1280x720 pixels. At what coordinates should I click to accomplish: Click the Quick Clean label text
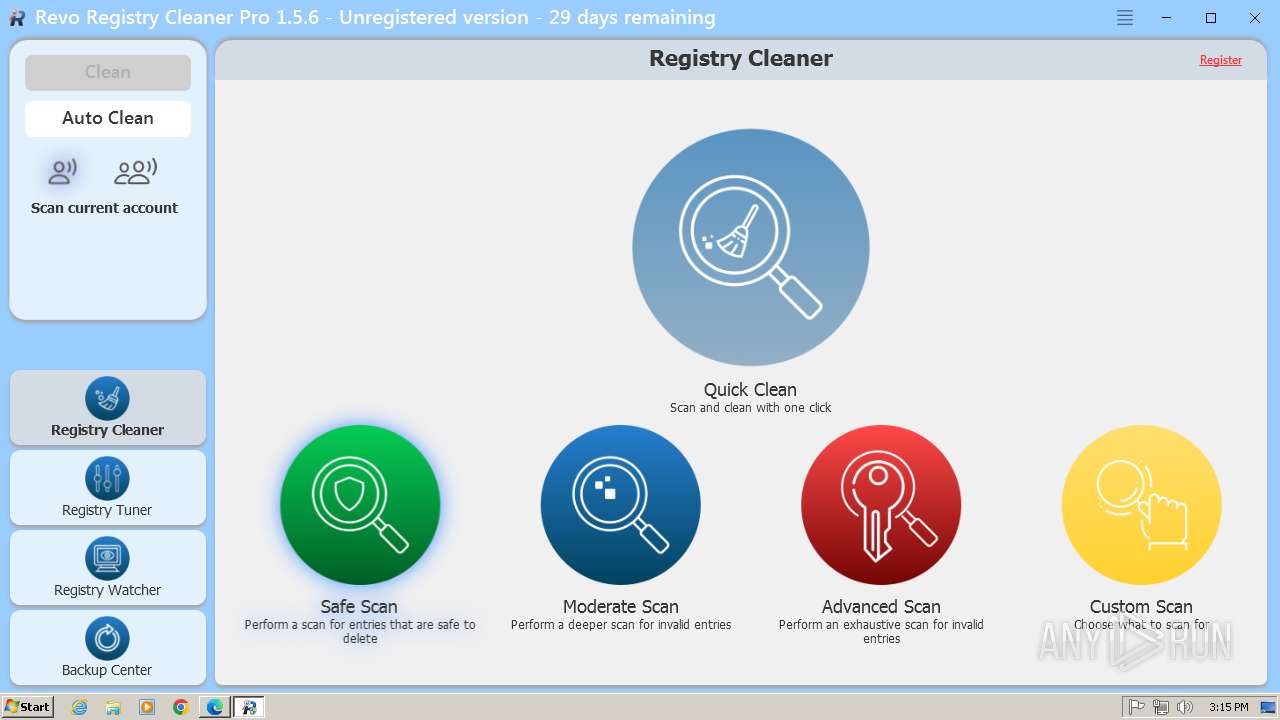click(750, 390)
